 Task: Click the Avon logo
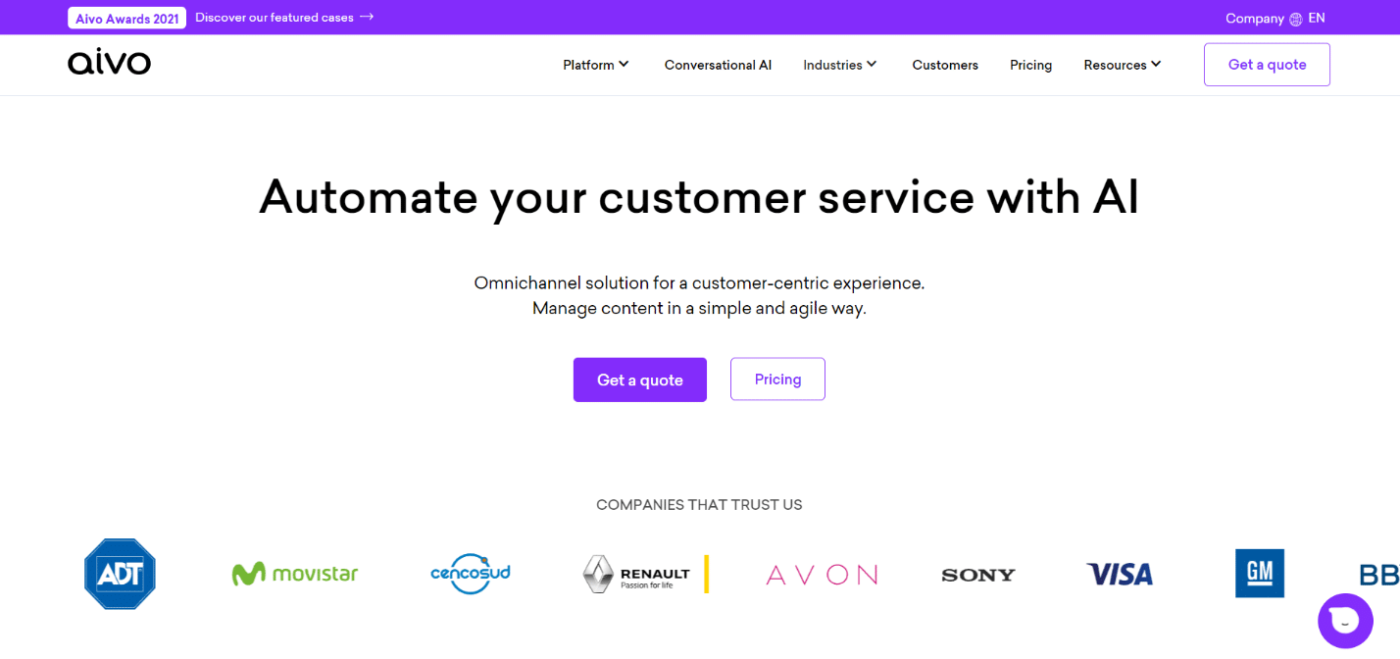click(822, 575)
